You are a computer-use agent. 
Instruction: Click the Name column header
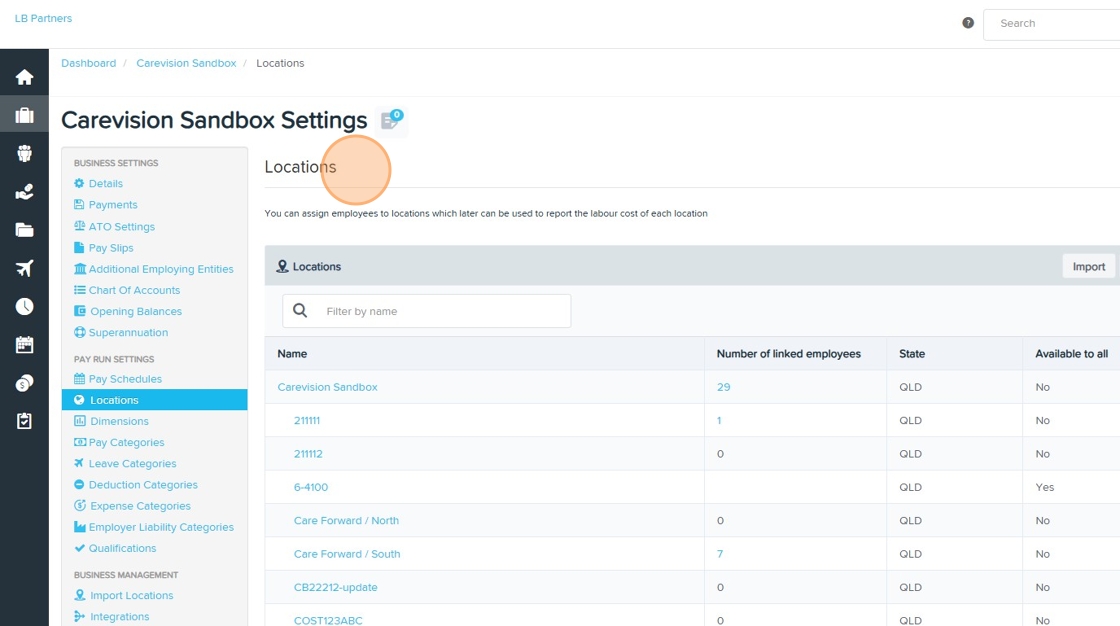(292, 354)
